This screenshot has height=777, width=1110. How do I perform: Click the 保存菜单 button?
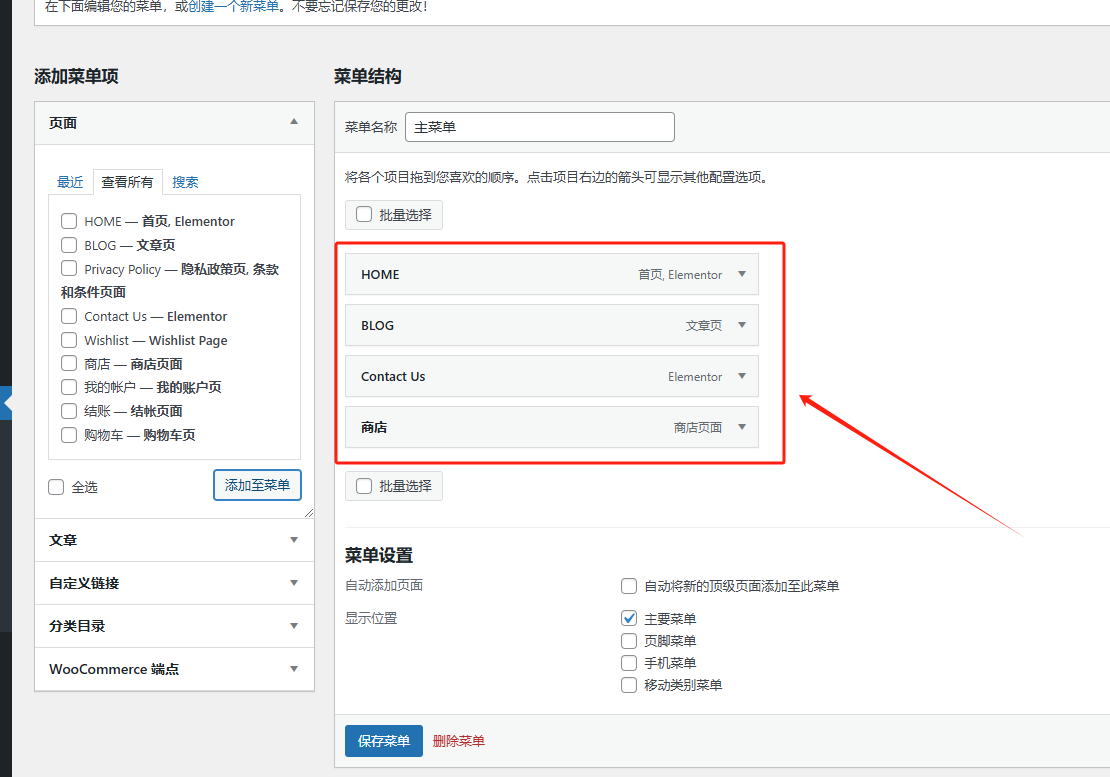coord(383,740)
